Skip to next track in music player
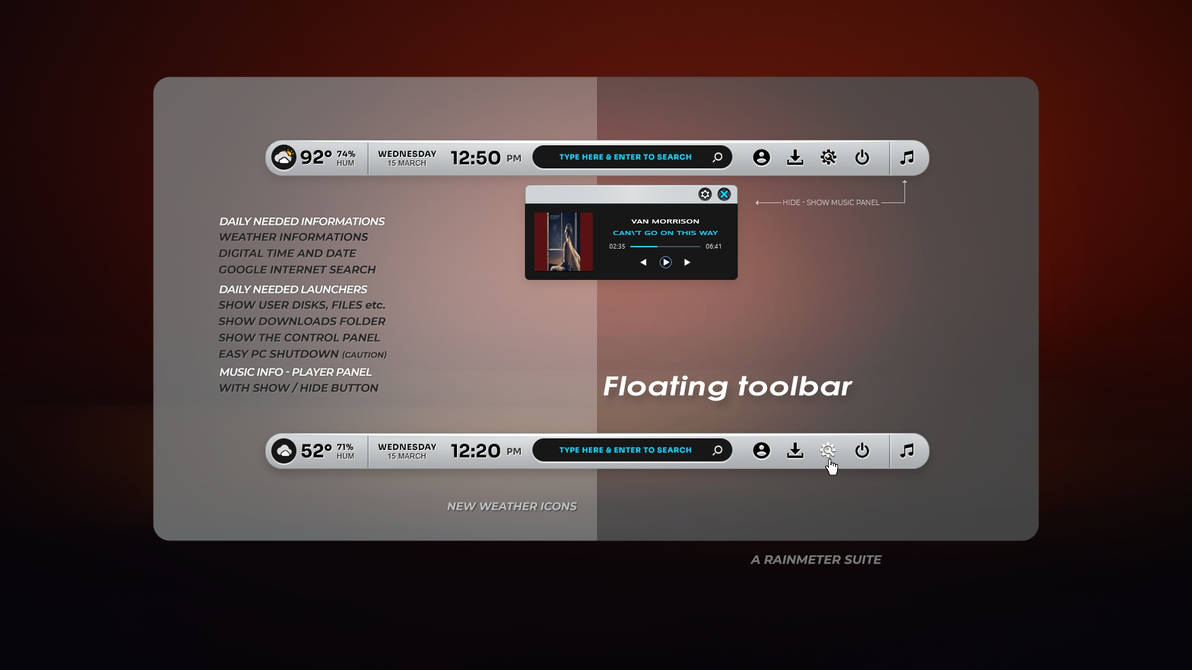The height and width of the screenshot is (670, 1192). point(687,262)
